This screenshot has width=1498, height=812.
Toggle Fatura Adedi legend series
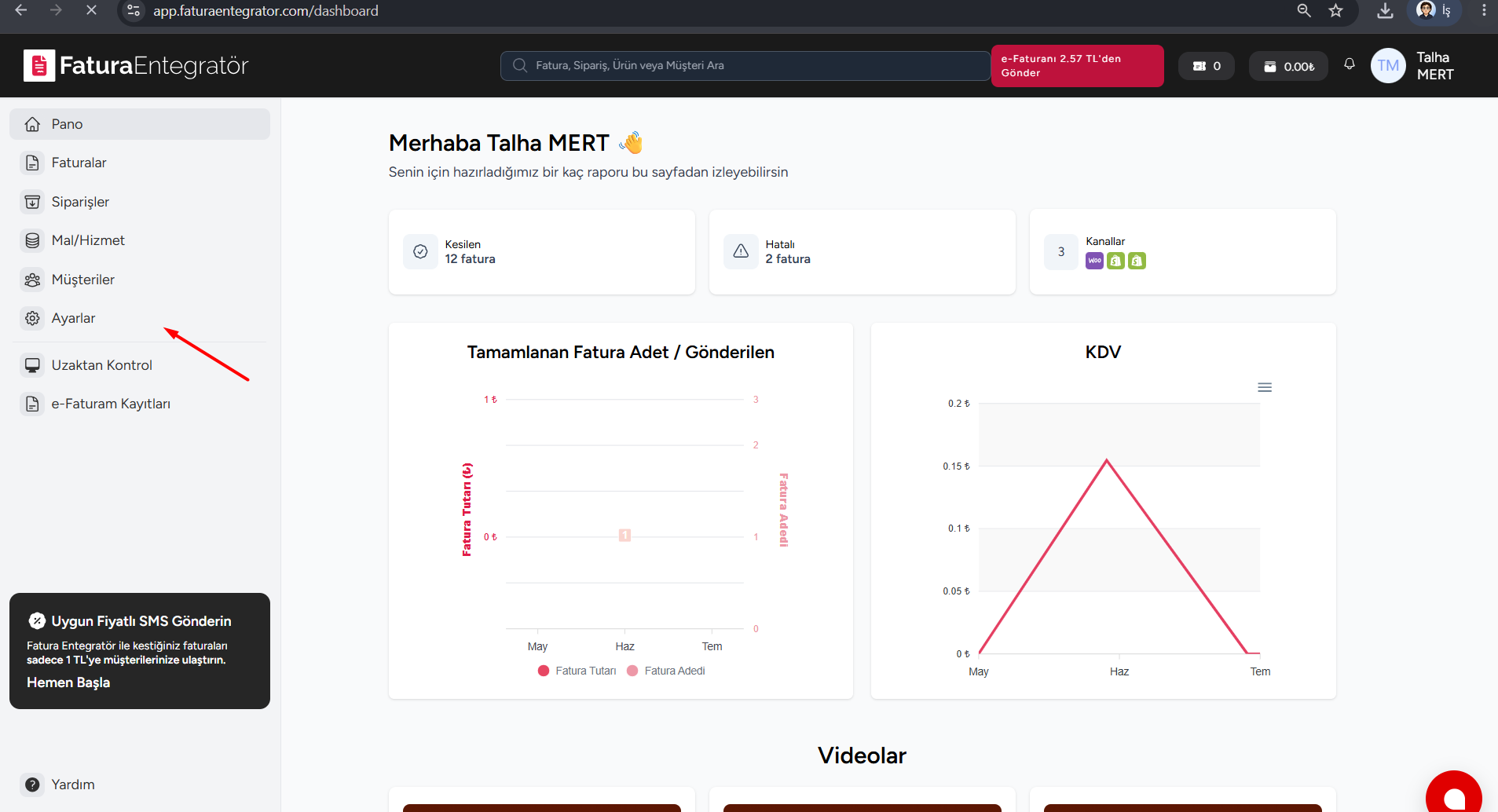pos(666,671)
